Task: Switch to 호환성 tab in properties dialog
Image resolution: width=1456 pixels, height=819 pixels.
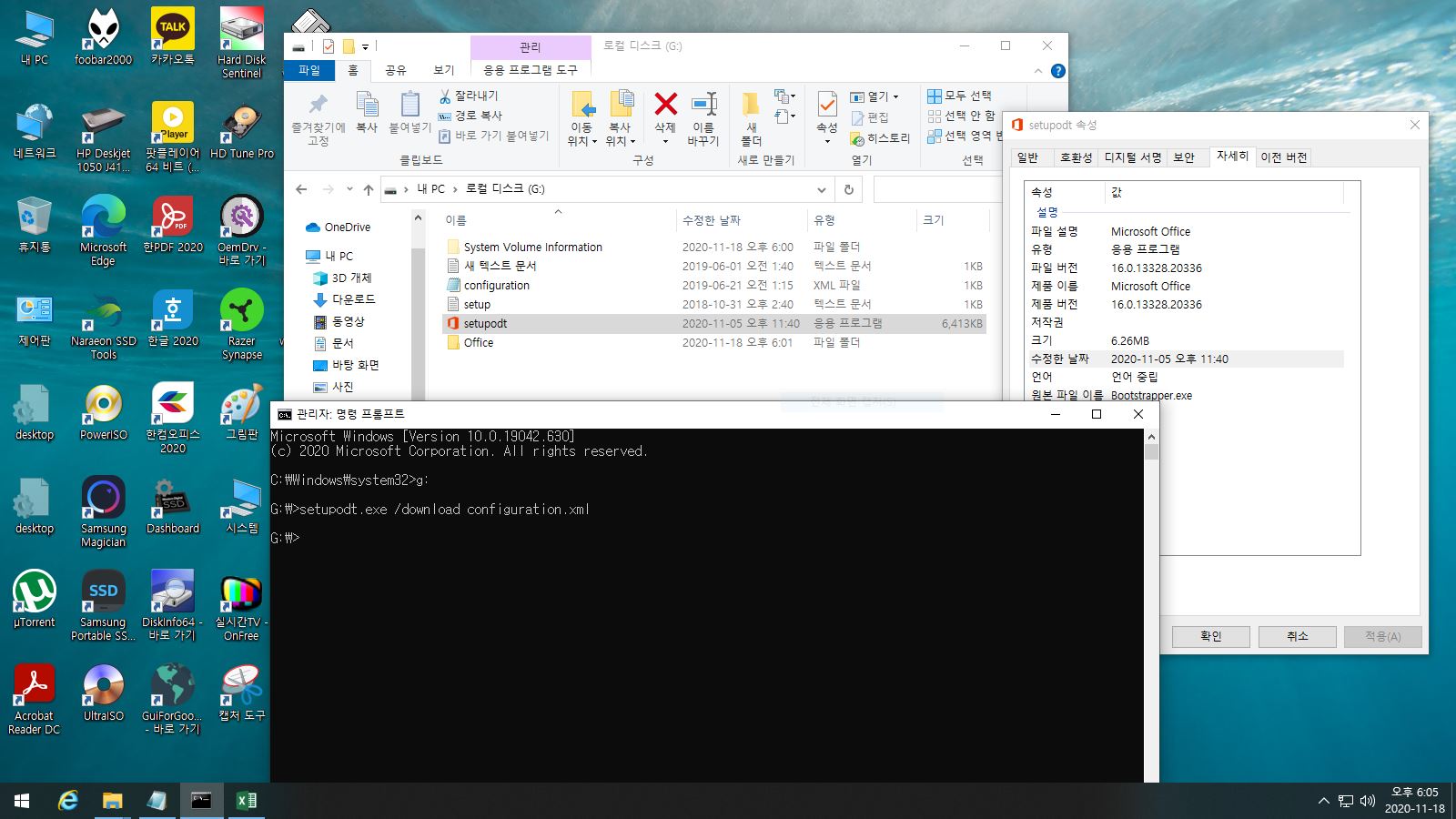Action: coord(1076,157)
